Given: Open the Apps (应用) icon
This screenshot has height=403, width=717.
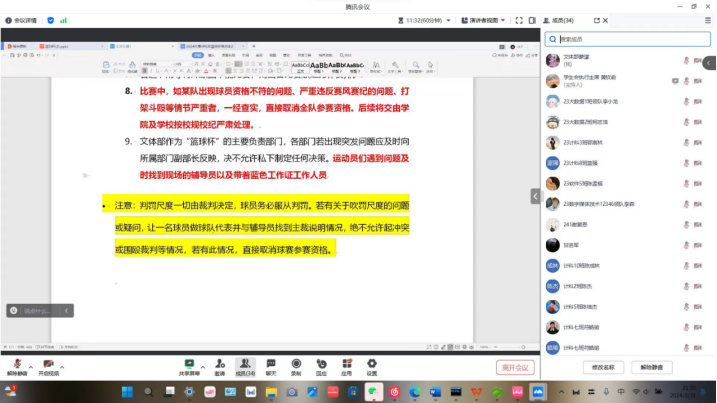Looking at the screenshot, I should pos(346,364).
